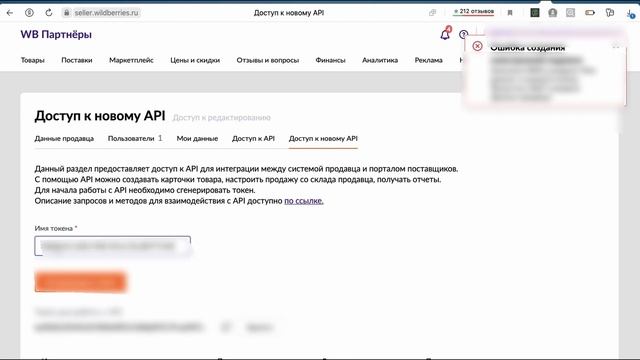Open the browser extensions icon

coord(610,13)
